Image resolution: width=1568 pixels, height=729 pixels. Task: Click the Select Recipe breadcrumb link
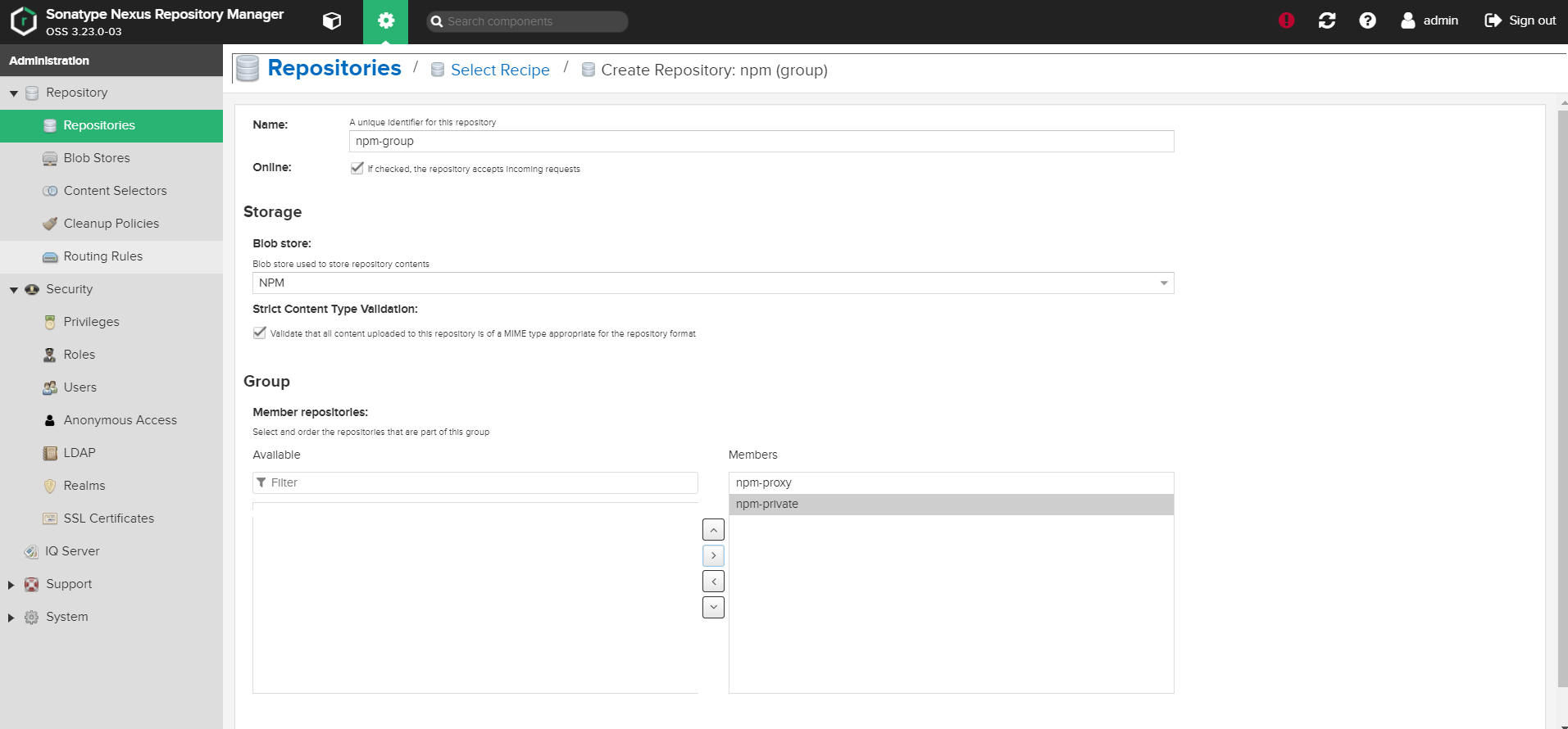[x=500, y=70]
